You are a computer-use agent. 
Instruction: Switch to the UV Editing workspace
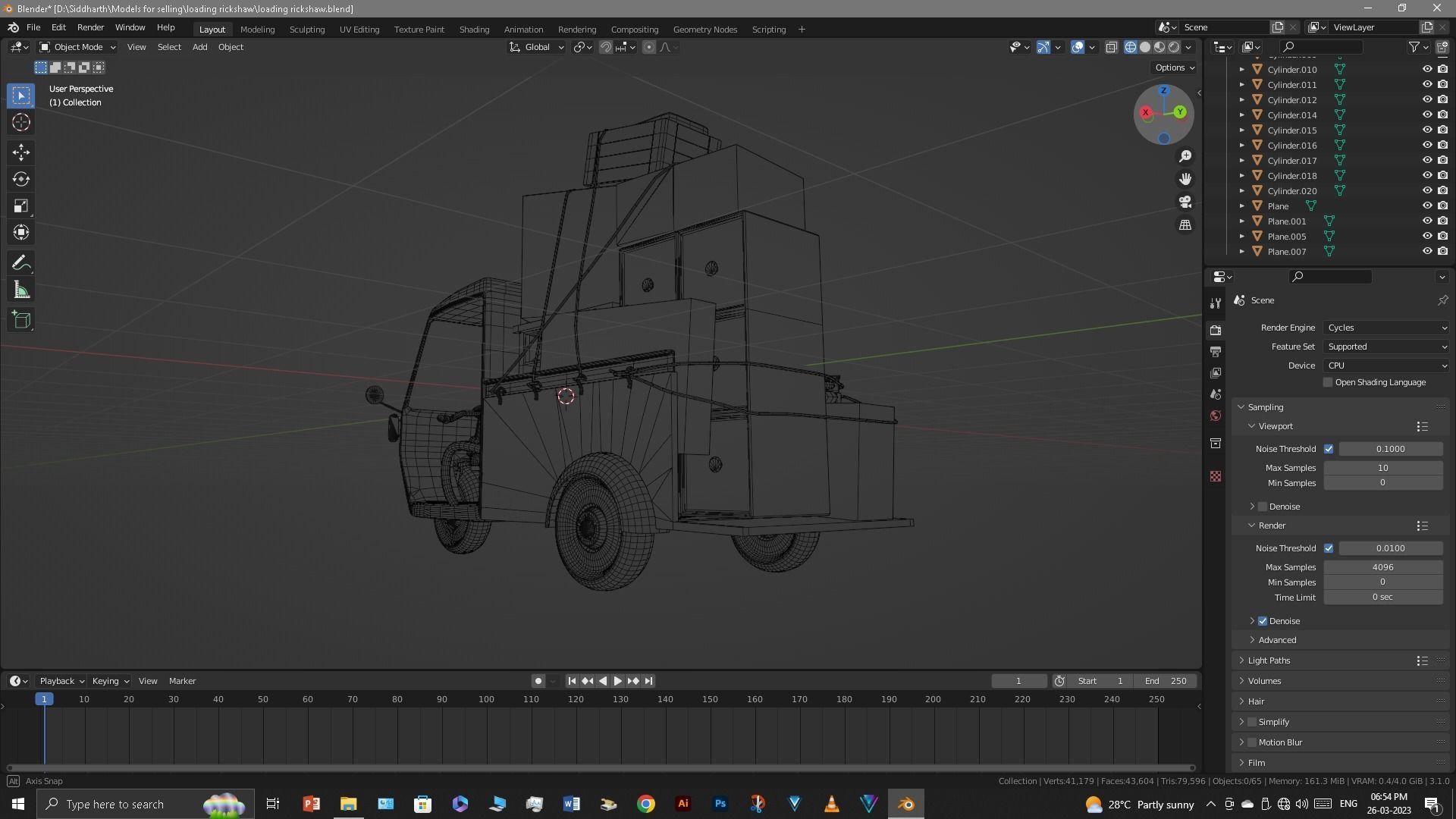tap(359, 29)
